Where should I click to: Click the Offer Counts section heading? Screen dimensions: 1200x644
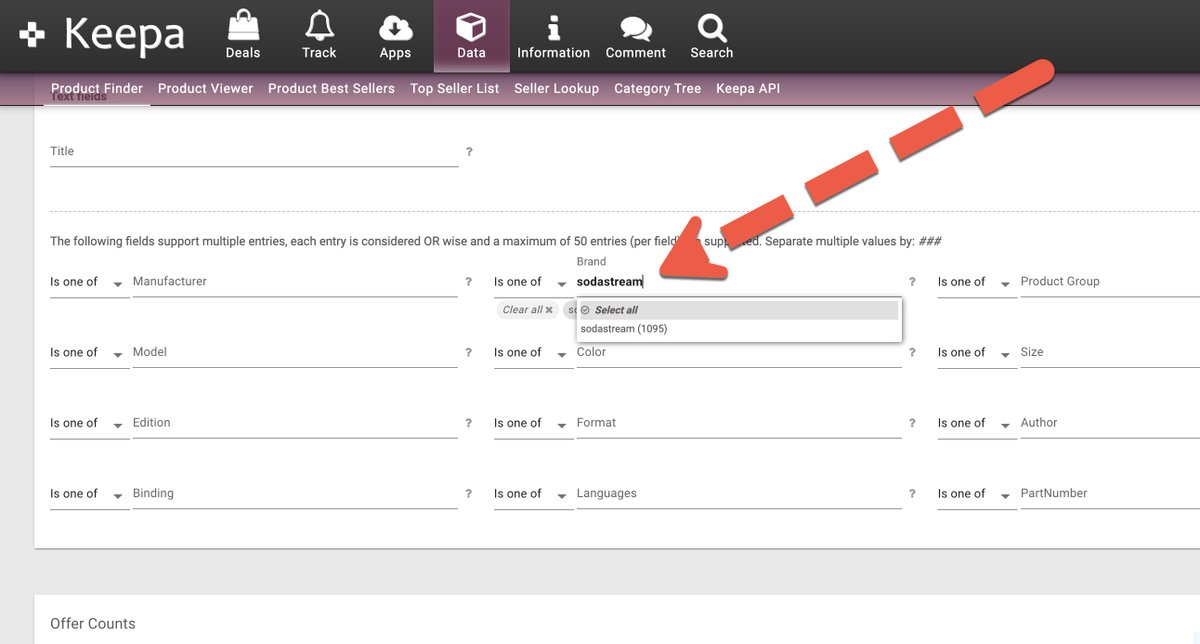tap(93, 624)
